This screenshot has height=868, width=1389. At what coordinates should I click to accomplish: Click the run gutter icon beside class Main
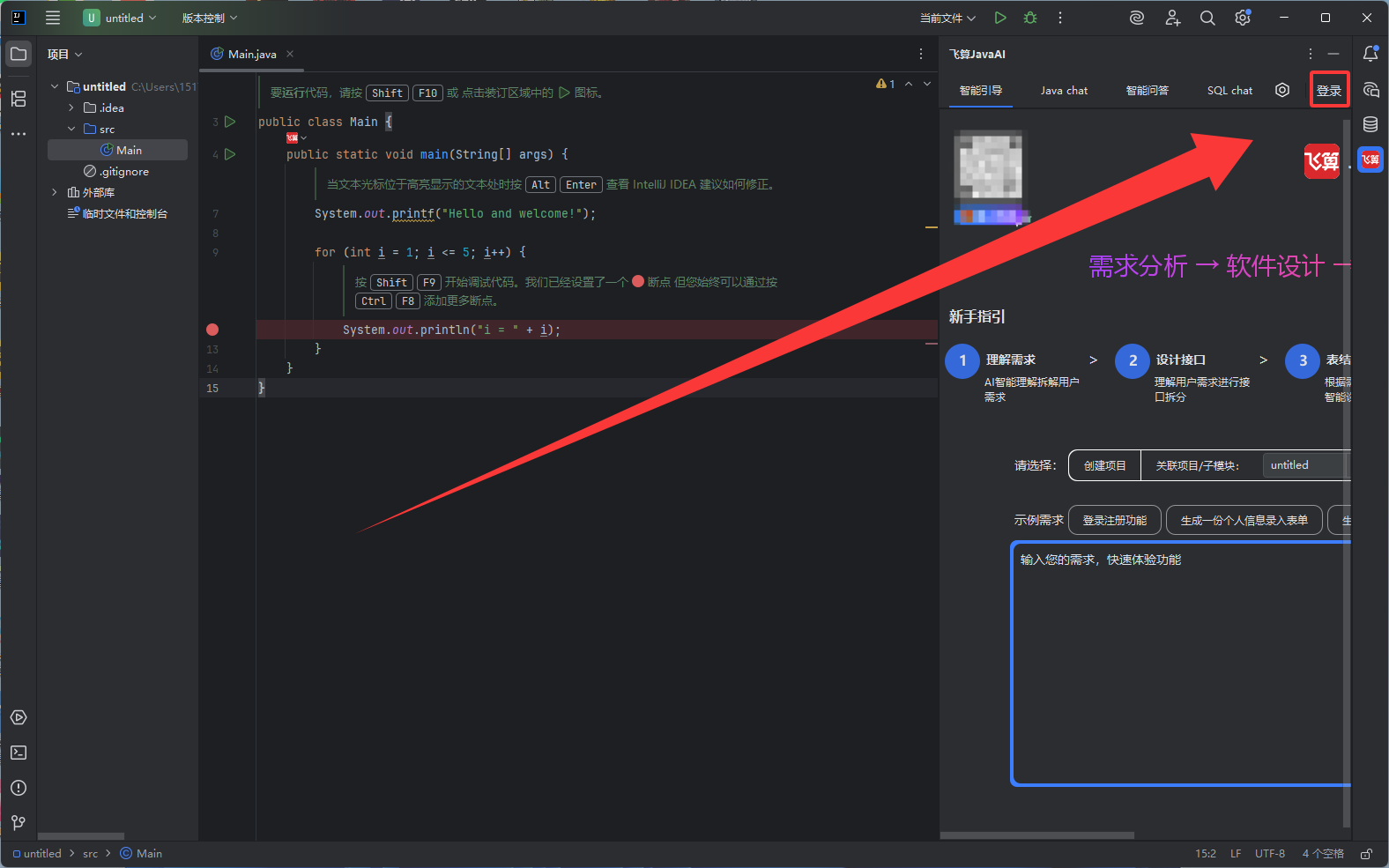click(230, 122)
